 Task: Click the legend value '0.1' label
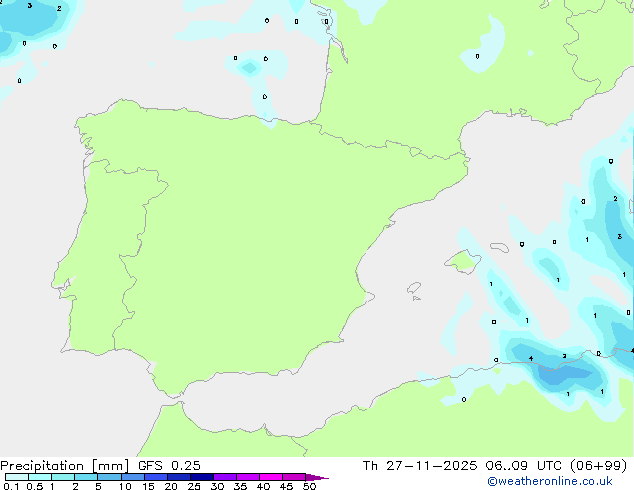(11, 486)
